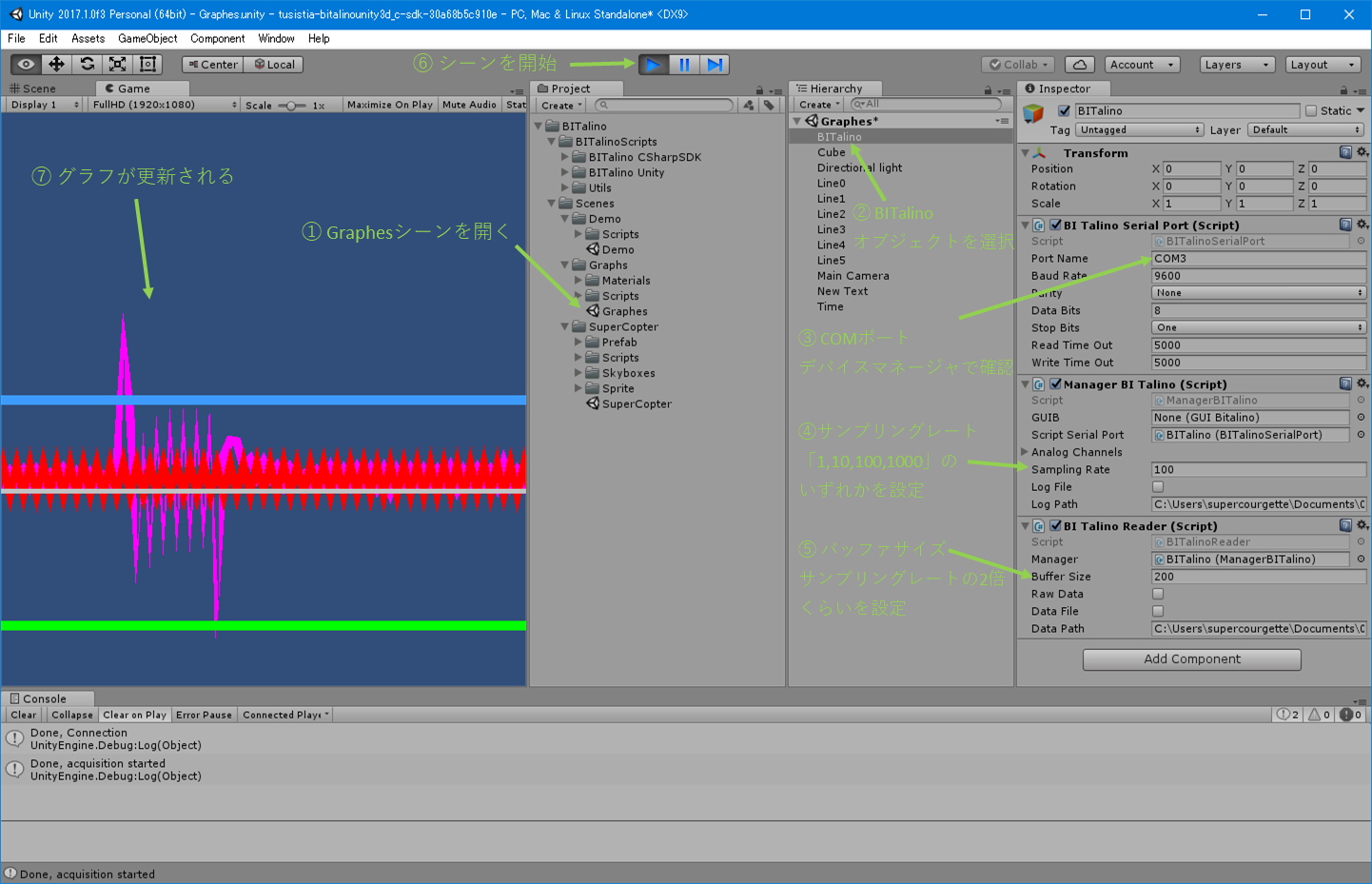Select the Hand view tool
This screenshot has height=884, width=1372.
[x=26, y=64]
